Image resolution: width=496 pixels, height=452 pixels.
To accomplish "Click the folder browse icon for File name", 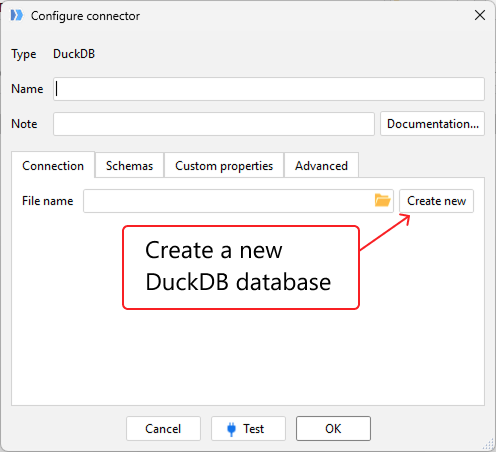I will pos(382,200).
